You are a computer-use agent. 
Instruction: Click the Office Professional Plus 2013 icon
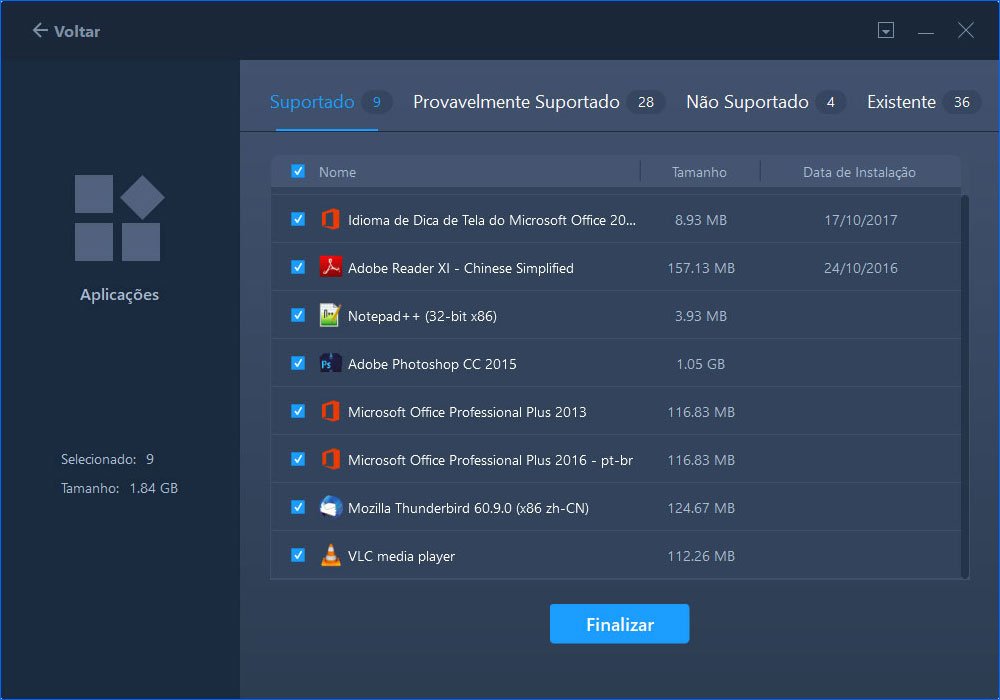[330, 411]
